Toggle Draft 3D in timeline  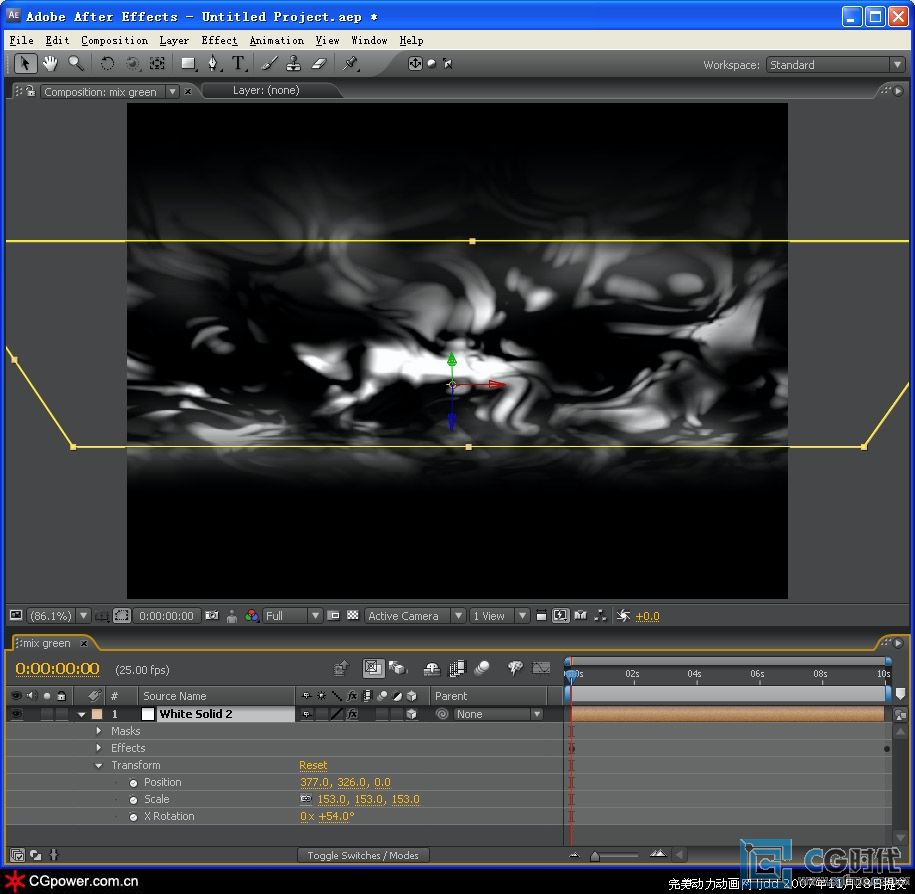click(x=398, y=668)
